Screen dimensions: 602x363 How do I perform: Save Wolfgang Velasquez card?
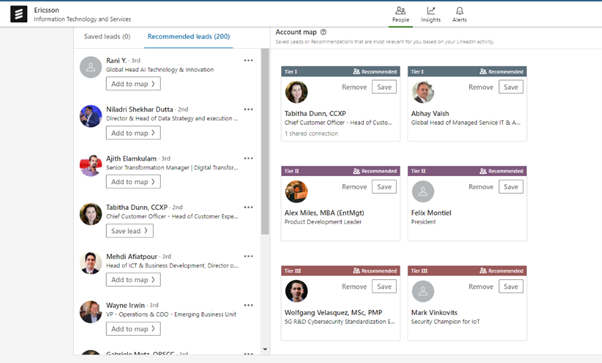click(x=384, y=287)
